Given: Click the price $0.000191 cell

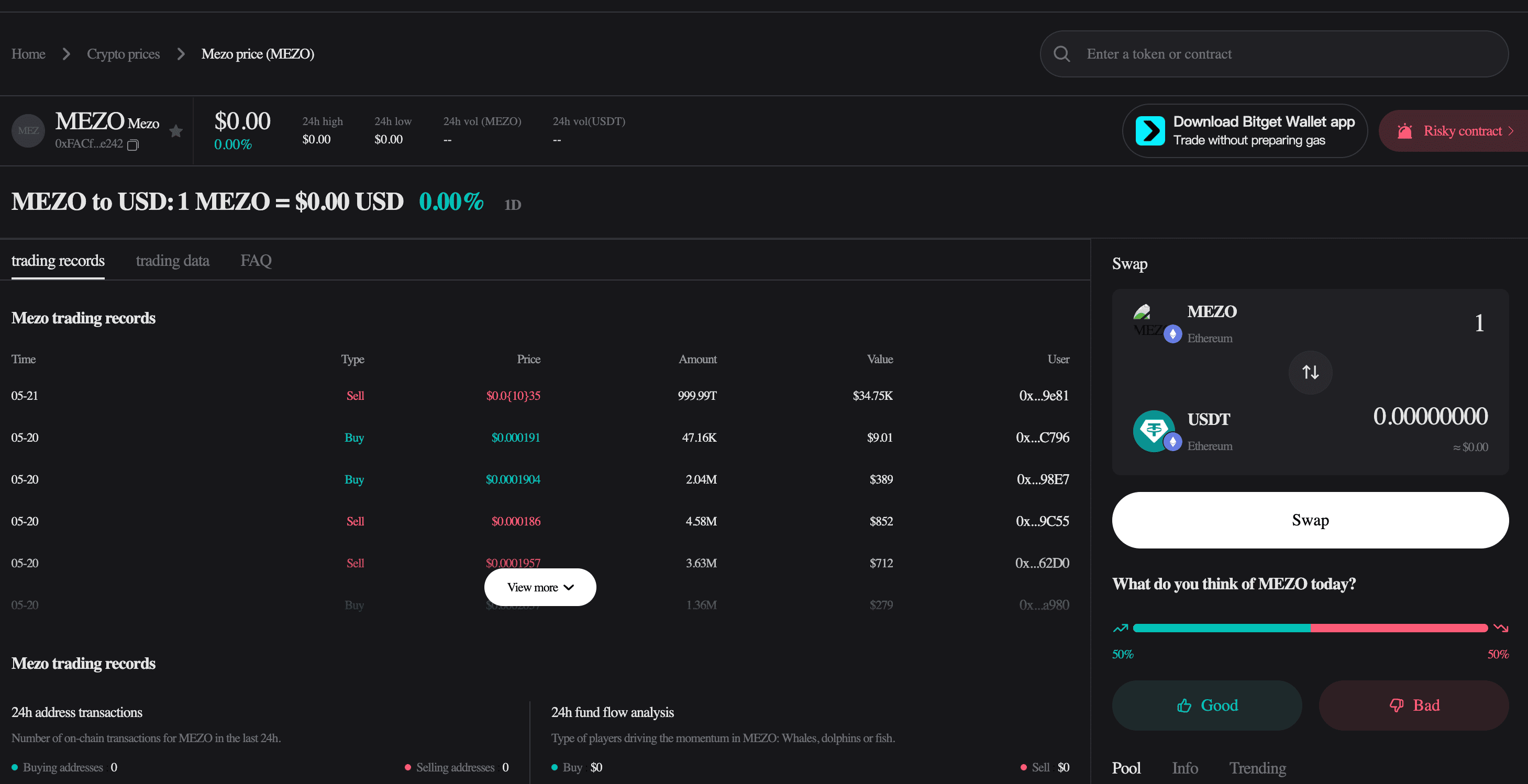Looking at the screenshot, I should tap(515, 438).
